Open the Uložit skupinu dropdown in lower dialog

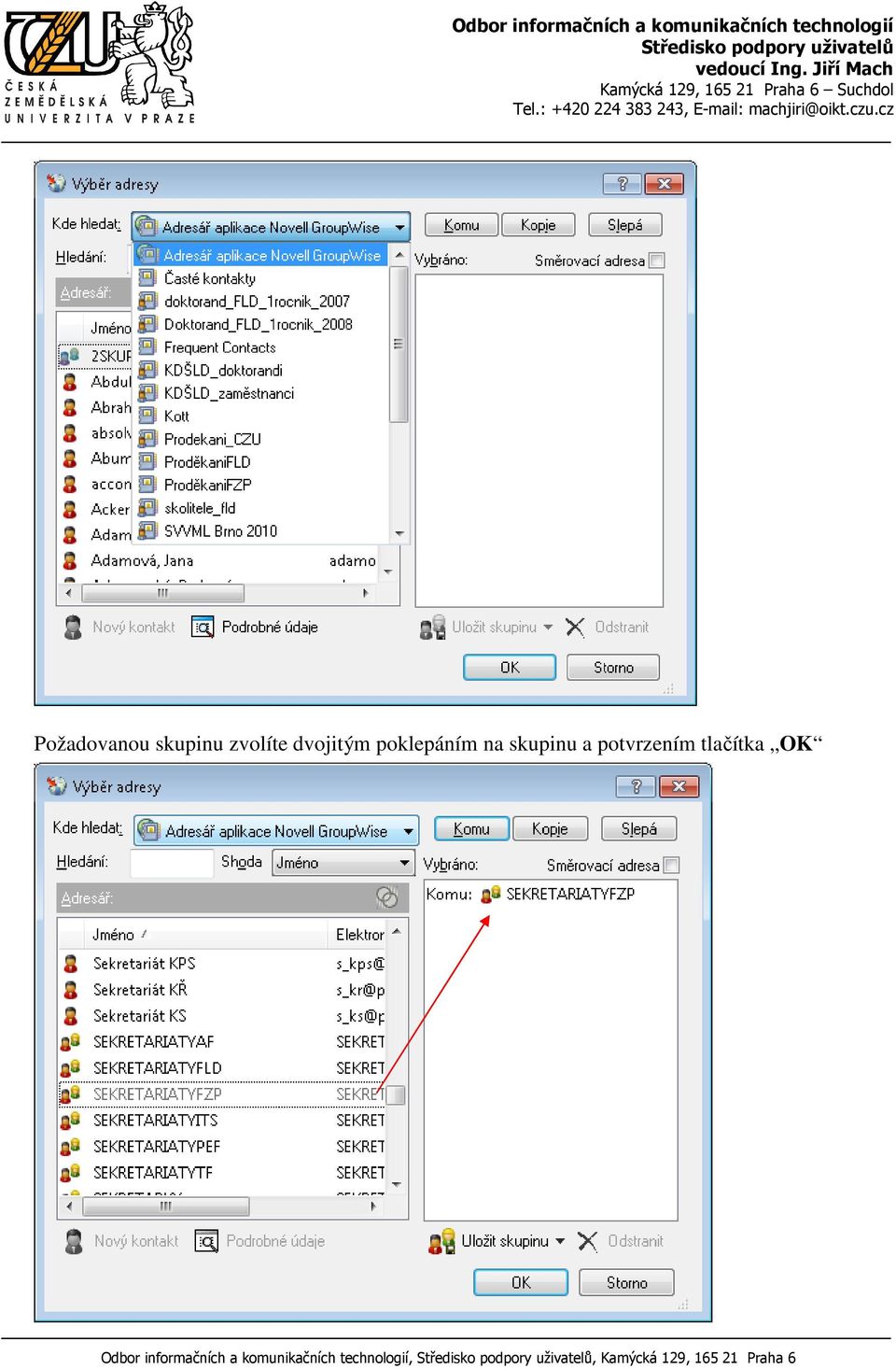pos(560,1241)
